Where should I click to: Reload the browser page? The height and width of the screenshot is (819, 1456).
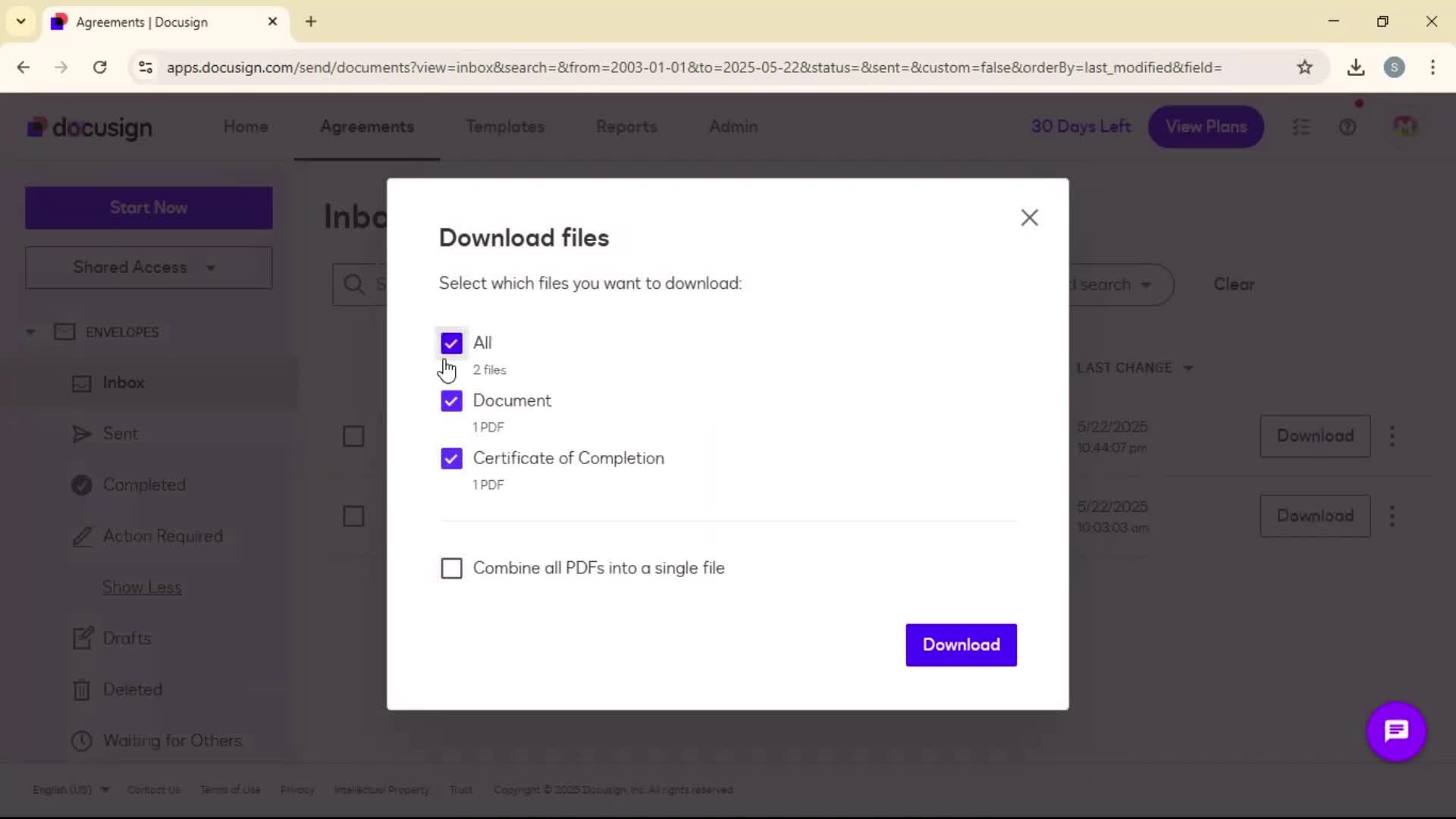99,67
